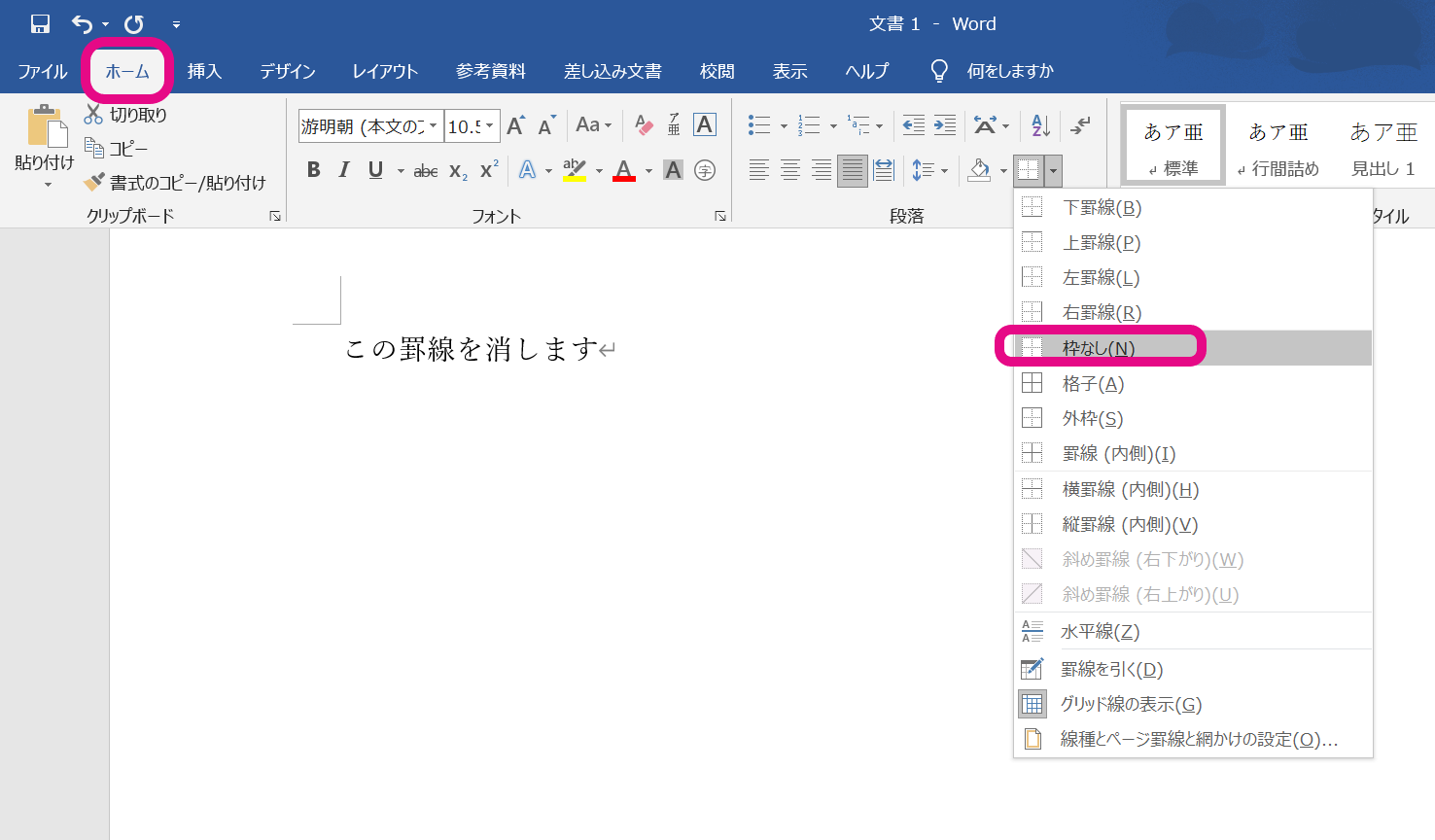
Task: Apply the yellow text highlight color
Action: [574, 170]
